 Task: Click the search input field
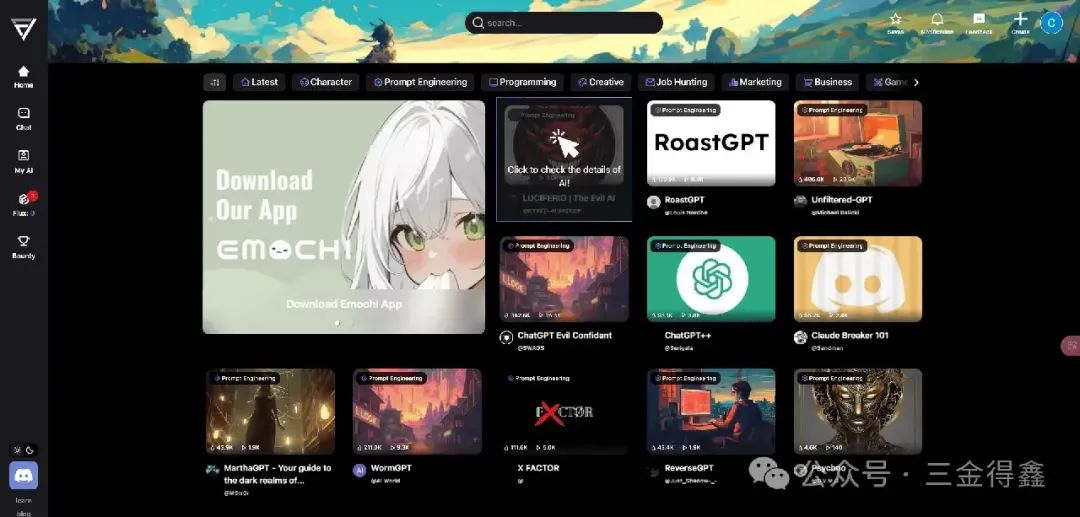point(563,23)
